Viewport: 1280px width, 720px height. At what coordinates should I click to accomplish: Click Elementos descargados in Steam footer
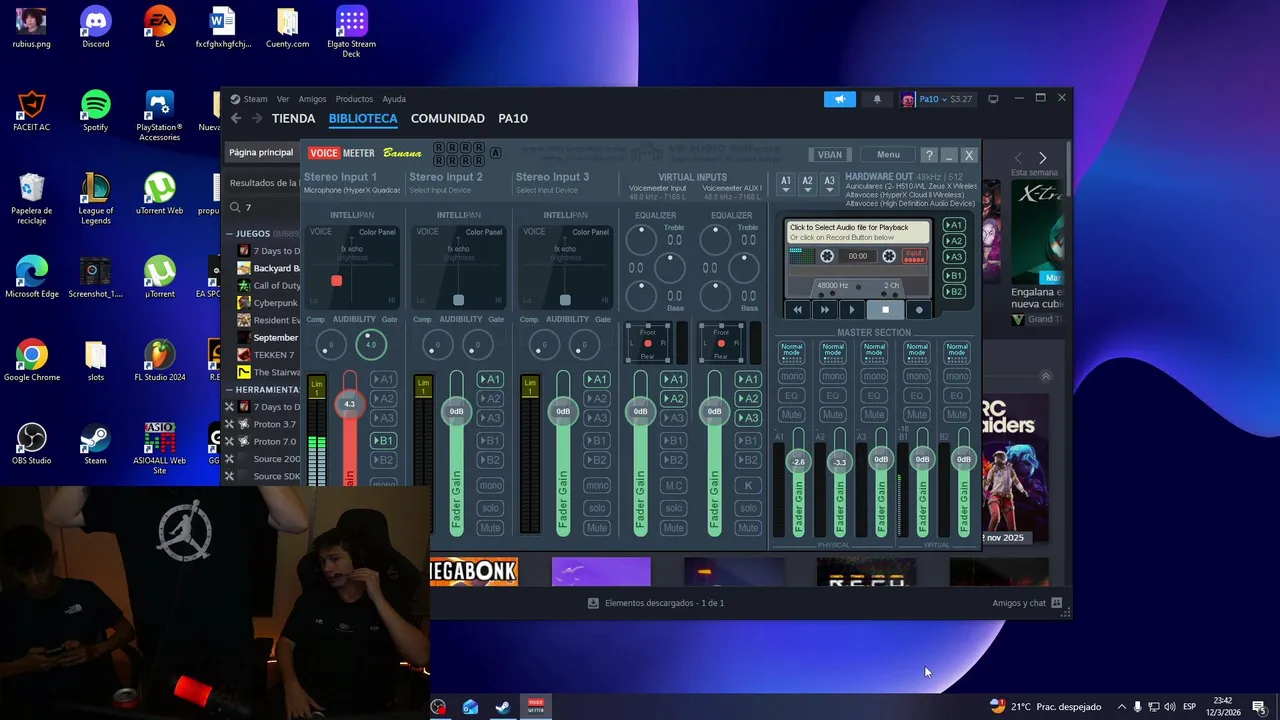click(656, 603)
